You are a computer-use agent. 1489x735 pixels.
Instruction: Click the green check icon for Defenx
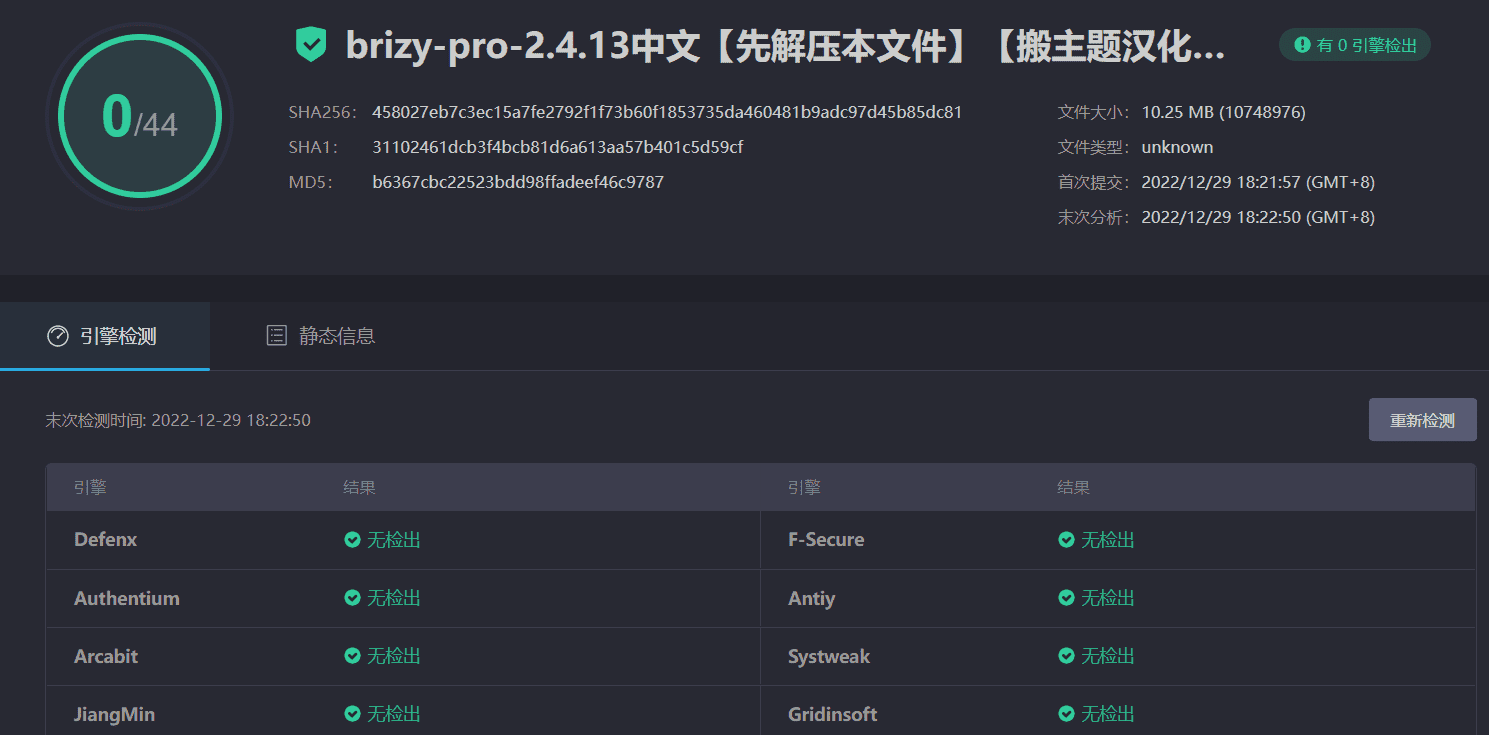pyautogui.click(x=352, y=540)
